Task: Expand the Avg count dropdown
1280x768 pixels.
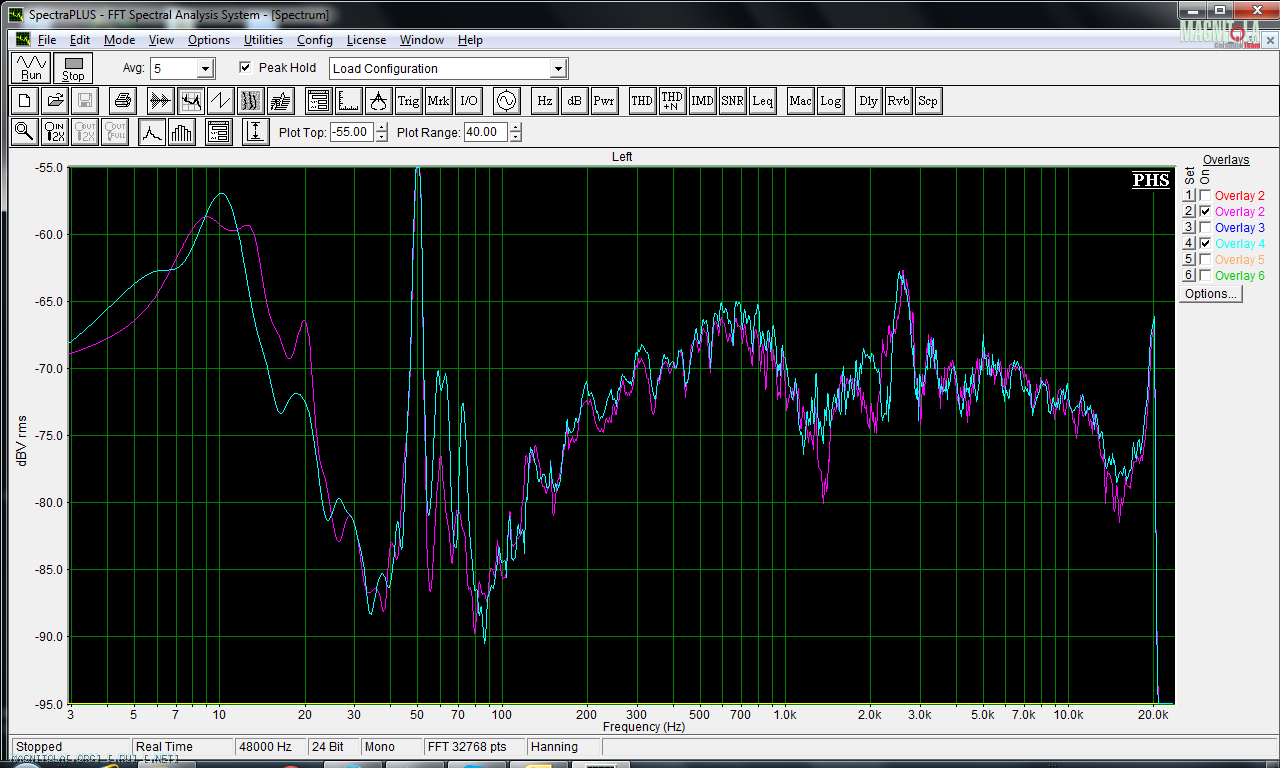Action: coord(205,69)
